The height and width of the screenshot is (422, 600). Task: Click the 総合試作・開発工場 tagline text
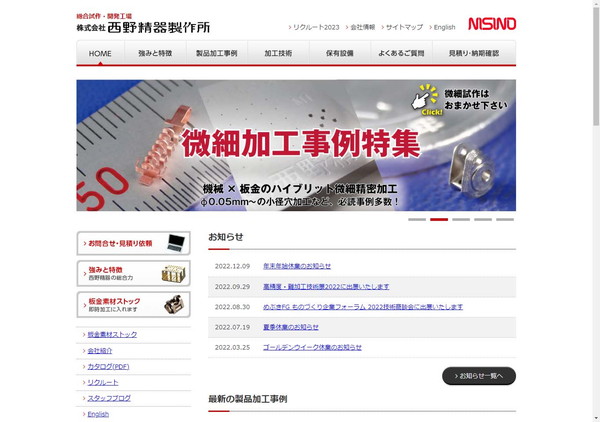point(104,16)
